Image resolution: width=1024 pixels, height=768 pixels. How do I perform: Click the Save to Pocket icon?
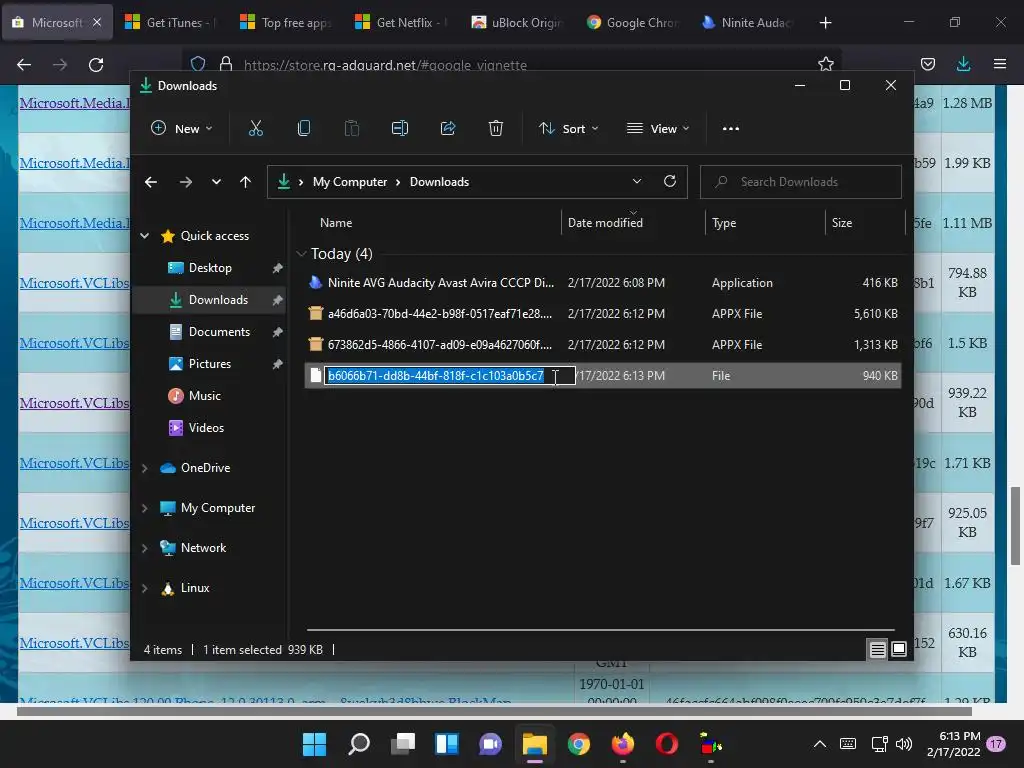tap(927, 64)
